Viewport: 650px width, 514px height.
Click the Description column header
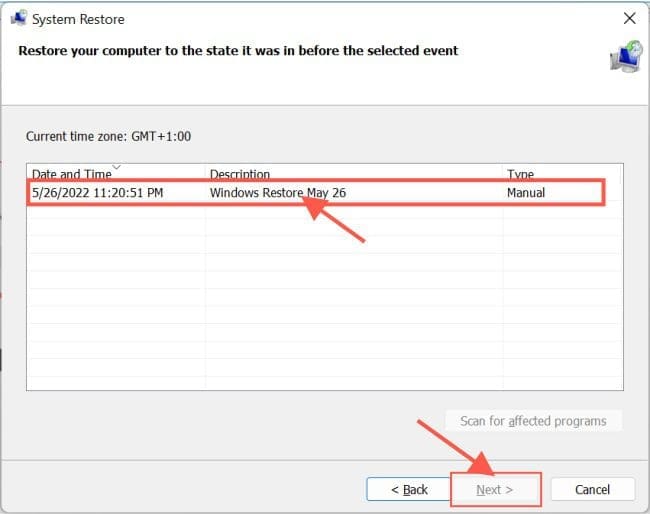click(x=240, y=174)
